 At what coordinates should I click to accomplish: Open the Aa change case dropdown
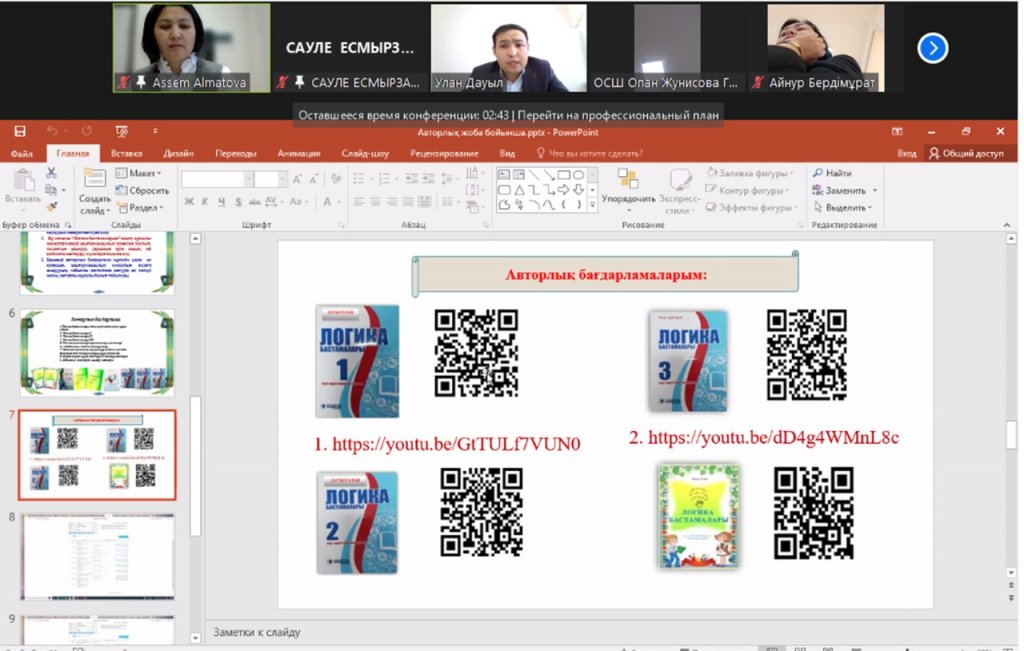(x=298, y=202)
